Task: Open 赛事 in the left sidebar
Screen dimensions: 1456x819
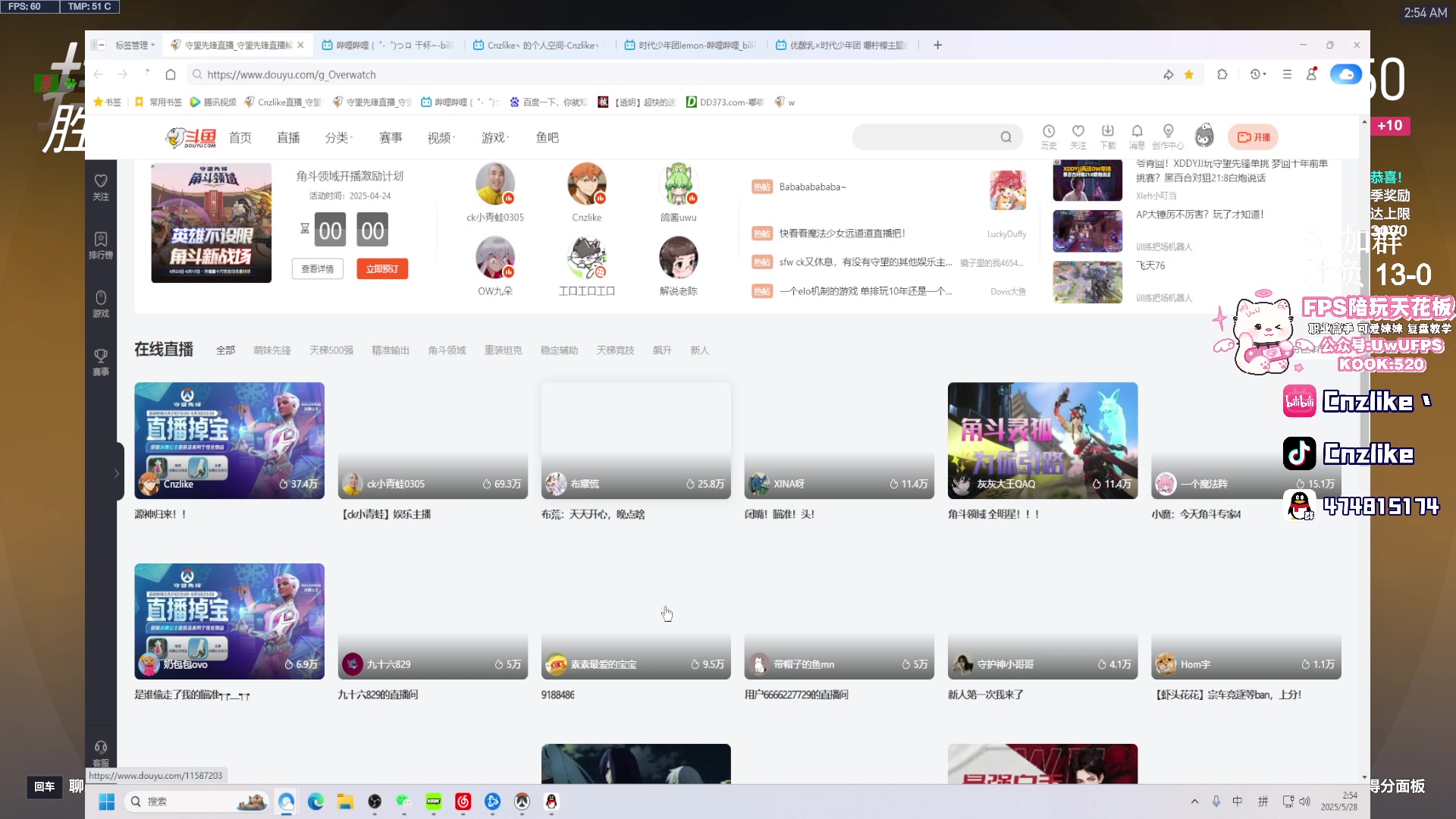Action: 101,362
